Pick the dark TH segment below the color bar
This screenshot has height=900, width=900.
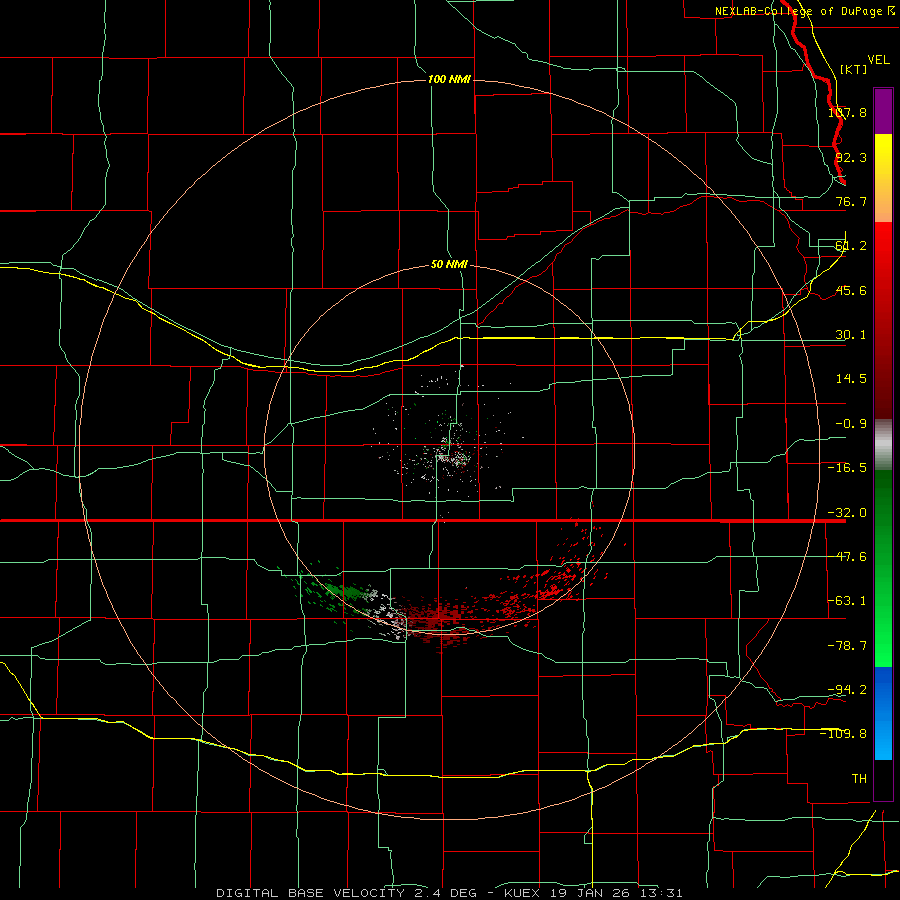click(883, 779)
